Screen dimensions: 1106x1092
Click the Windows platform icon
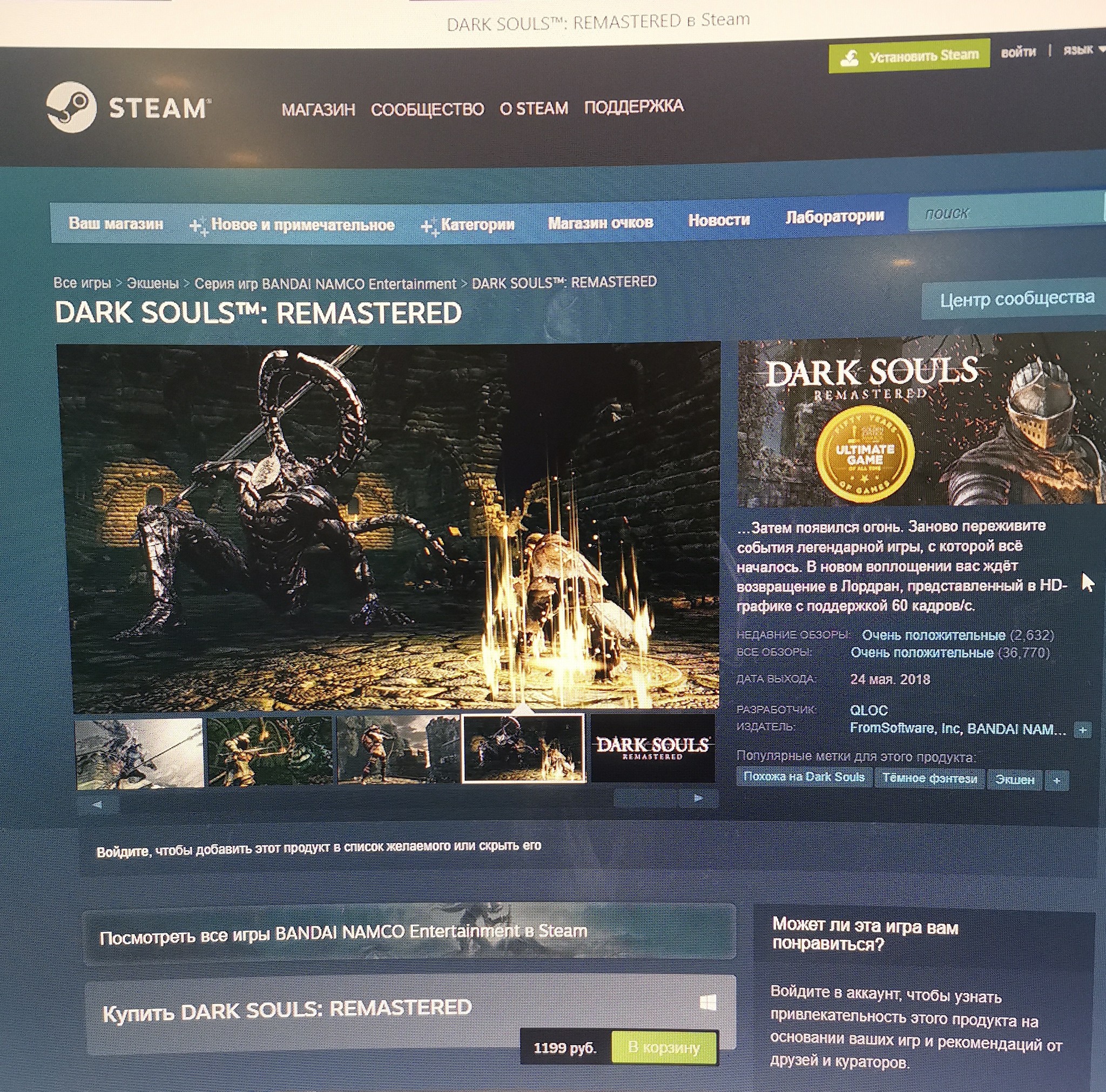pos(708,1002)
